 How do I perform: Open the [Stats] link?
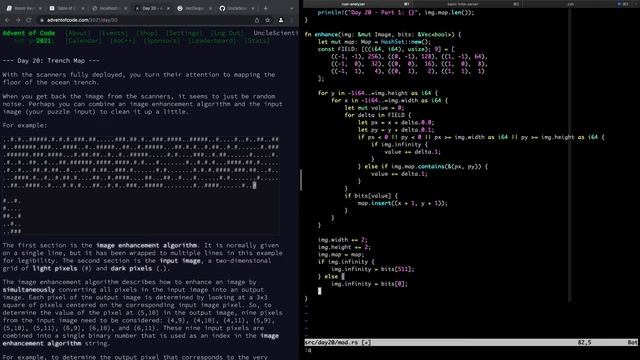(257, 41)
